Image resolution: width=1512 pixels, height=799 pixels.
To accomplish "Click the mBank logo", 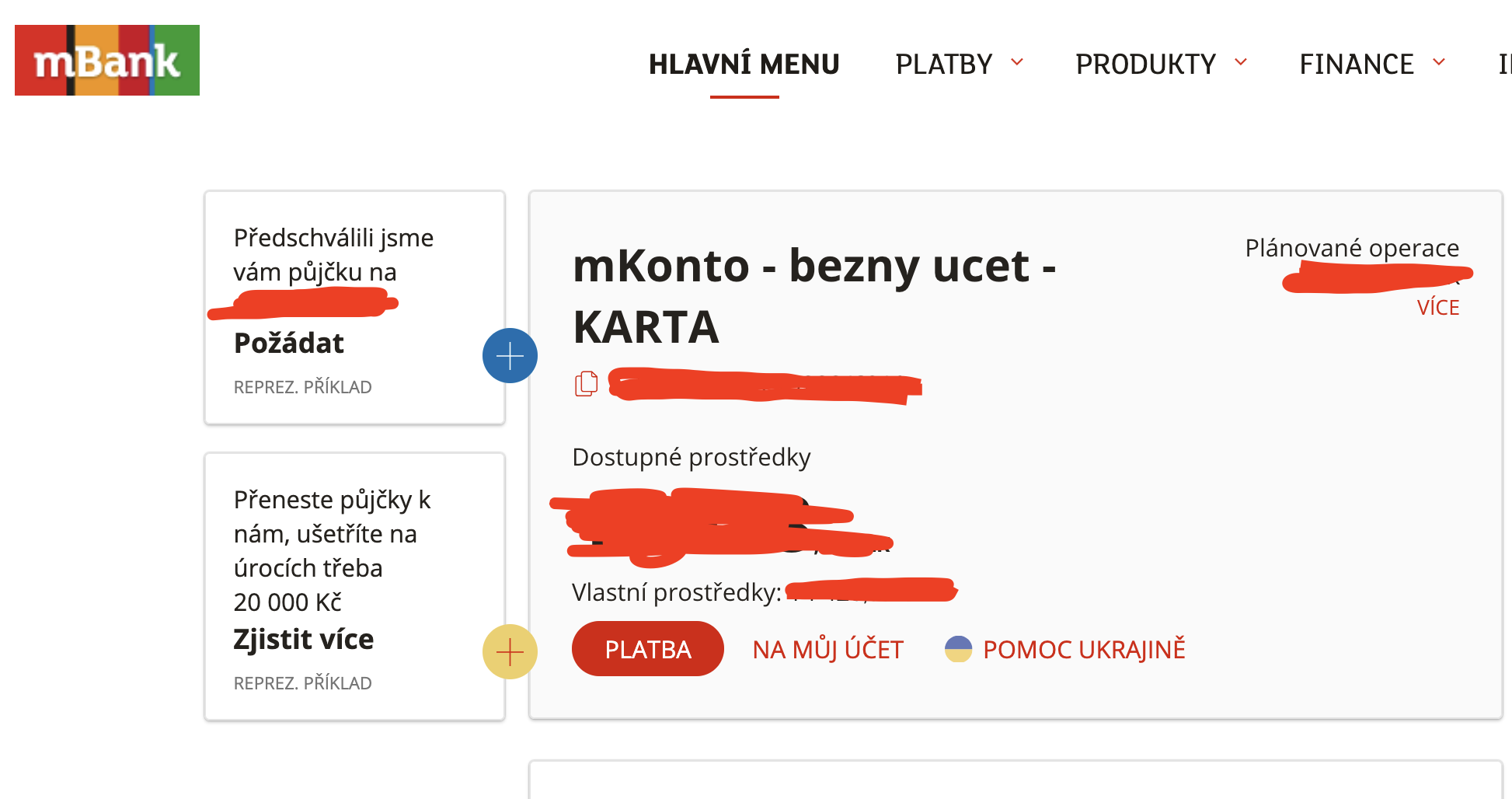I will click(107, 61).
